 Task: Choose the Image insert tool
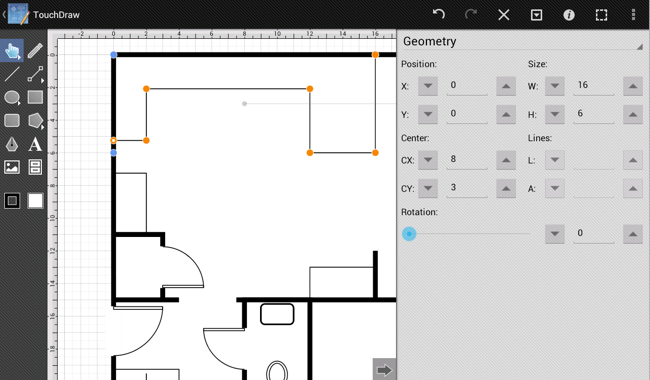tap(12, 167)
